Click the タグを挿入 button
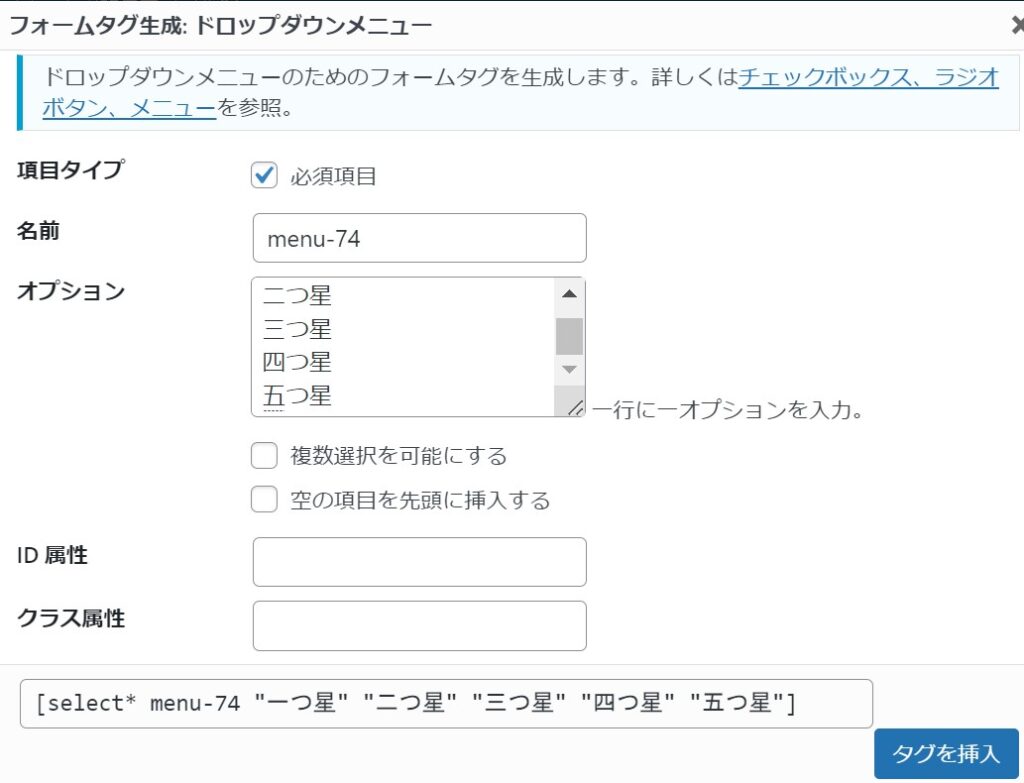1024x783 pixels. click(x=946, y=754)
